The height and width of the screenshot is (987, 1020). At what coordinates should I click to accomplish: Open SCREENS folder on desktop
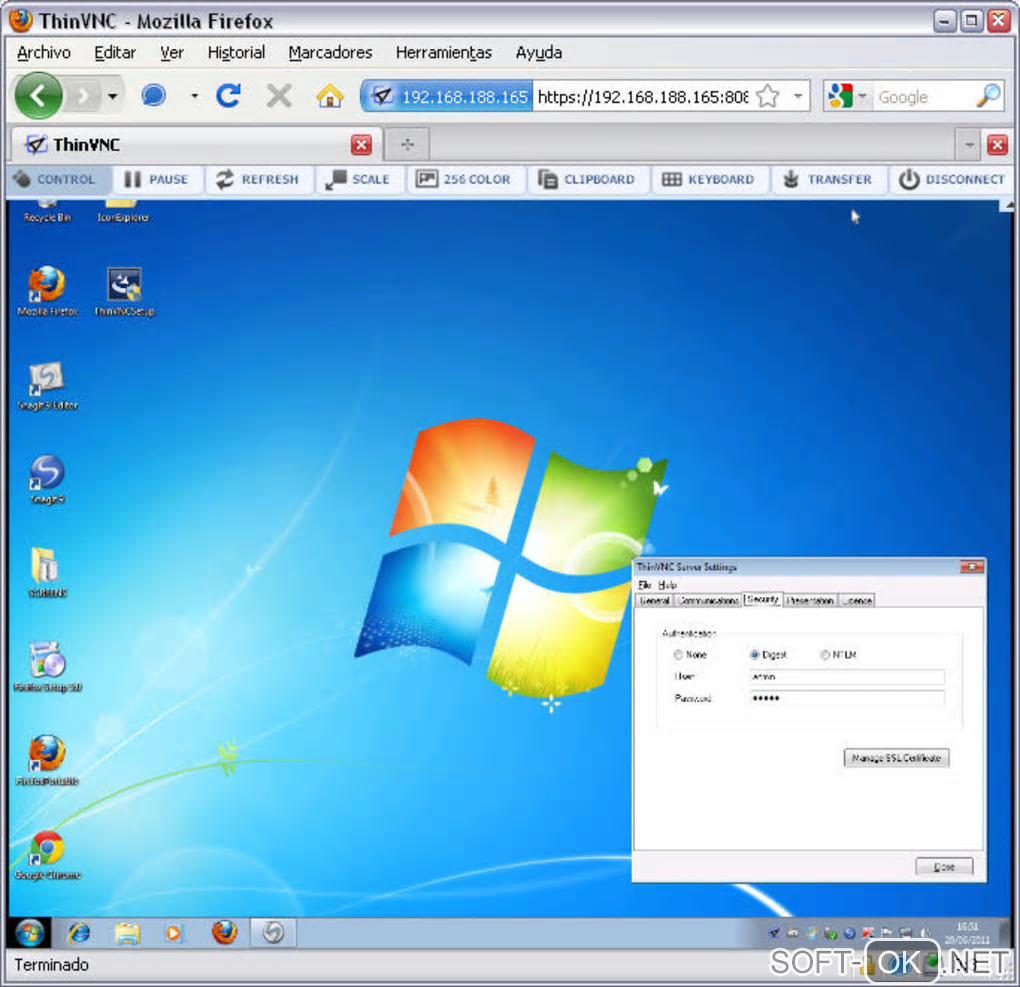(x=47, y=573)
